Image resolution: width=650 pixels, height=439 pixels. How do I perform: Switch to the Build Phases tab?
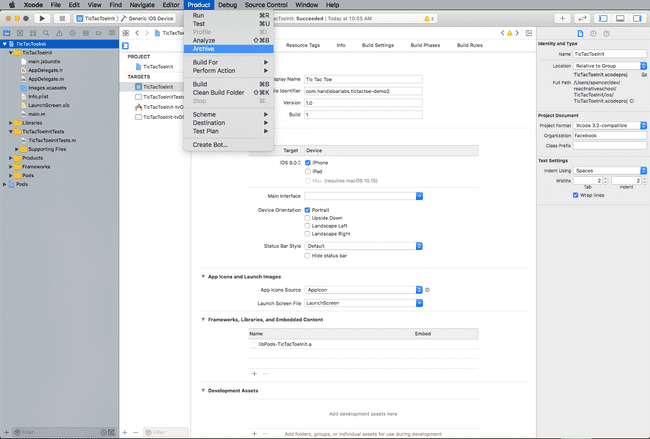click(425, 45)
